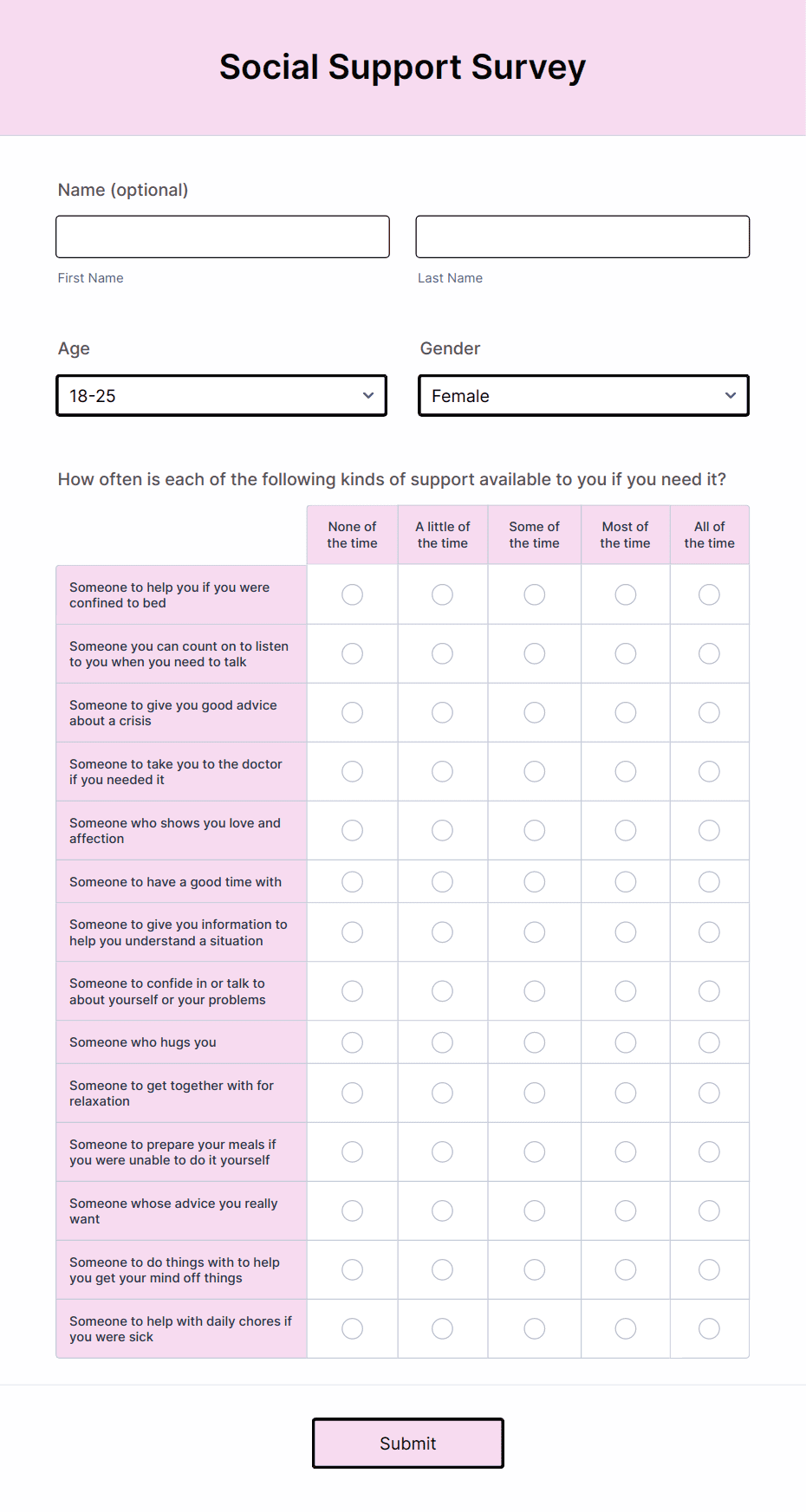Choose 'A little of the time' for relaxation together
This screenshot has height=1512, width=806.
tap(442, 1093)
